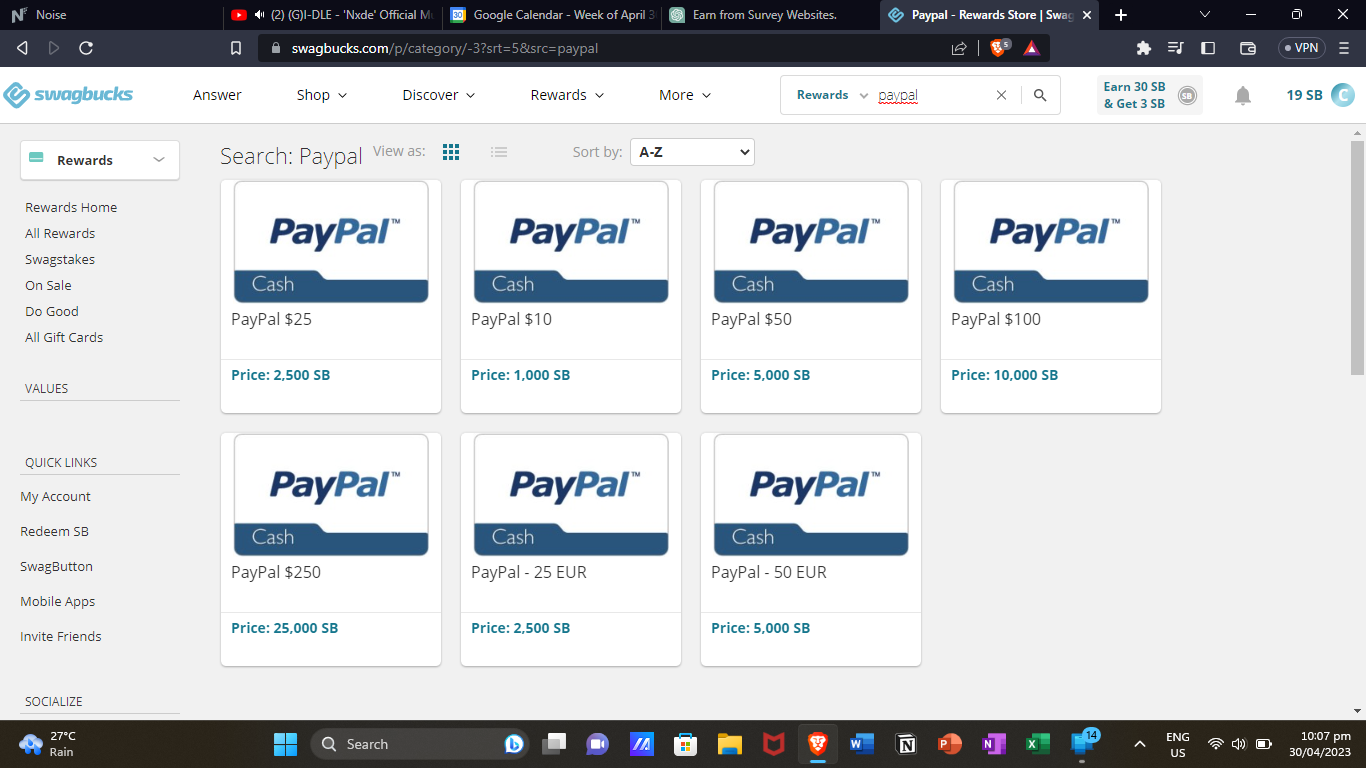Switch to list view of rewards
The height and width of the screenshot is (768, 1366).
coord(499,152)
